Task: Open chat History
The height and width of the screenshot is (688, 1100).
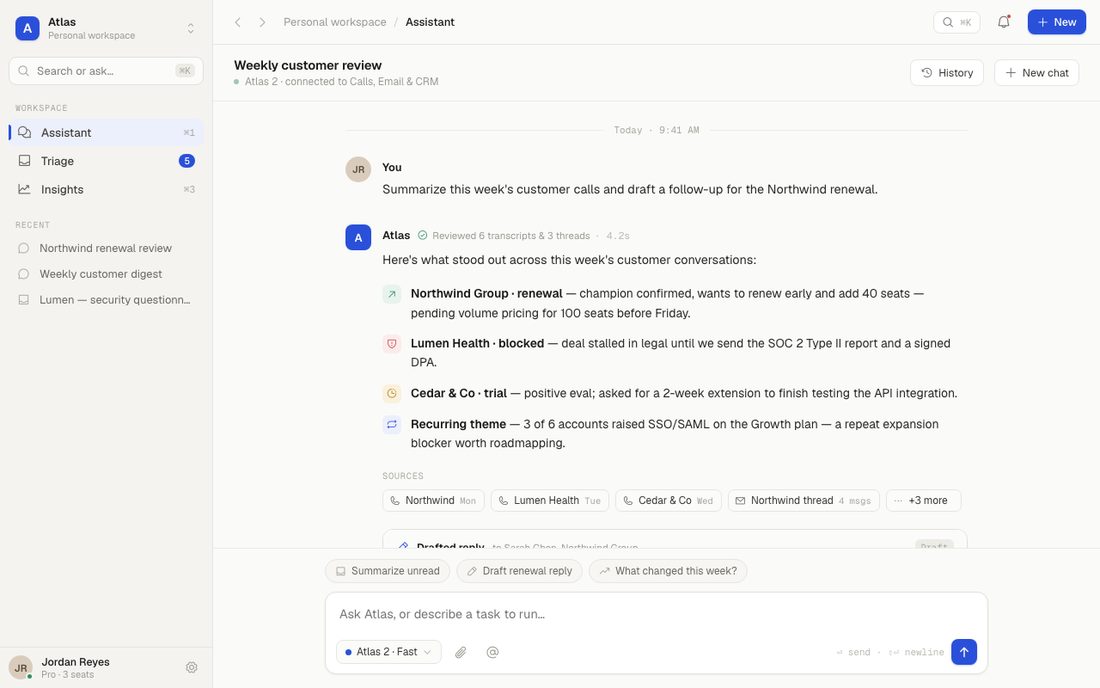Action: pyautogui.click(x=946, y=73)
